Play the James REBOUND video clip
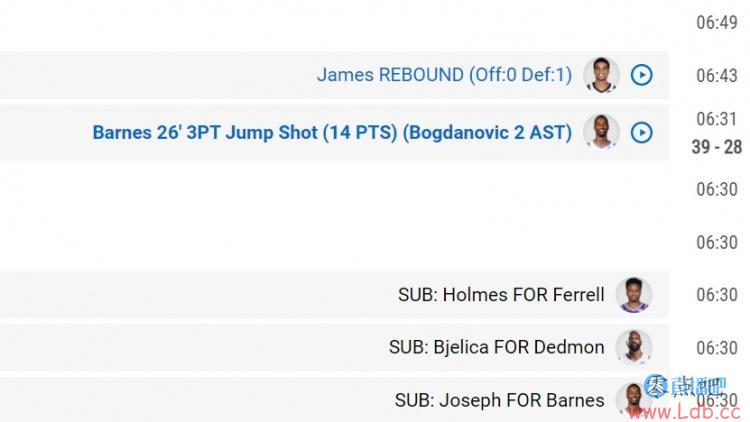 pos(641,75)
